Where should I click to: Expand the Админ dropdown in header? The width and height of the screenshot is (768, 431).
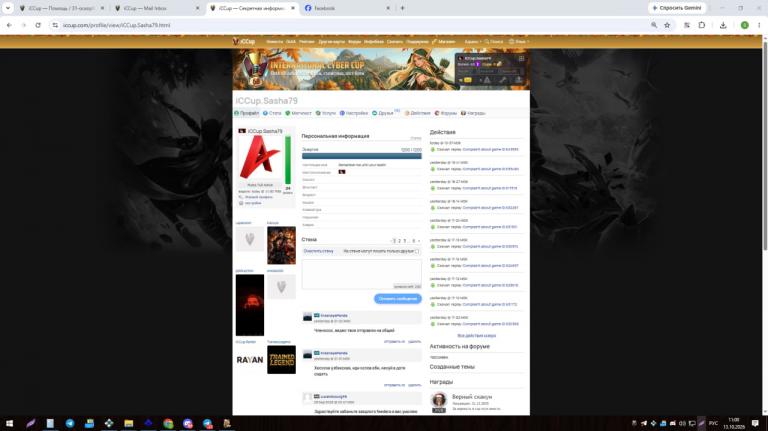[473, 42]
